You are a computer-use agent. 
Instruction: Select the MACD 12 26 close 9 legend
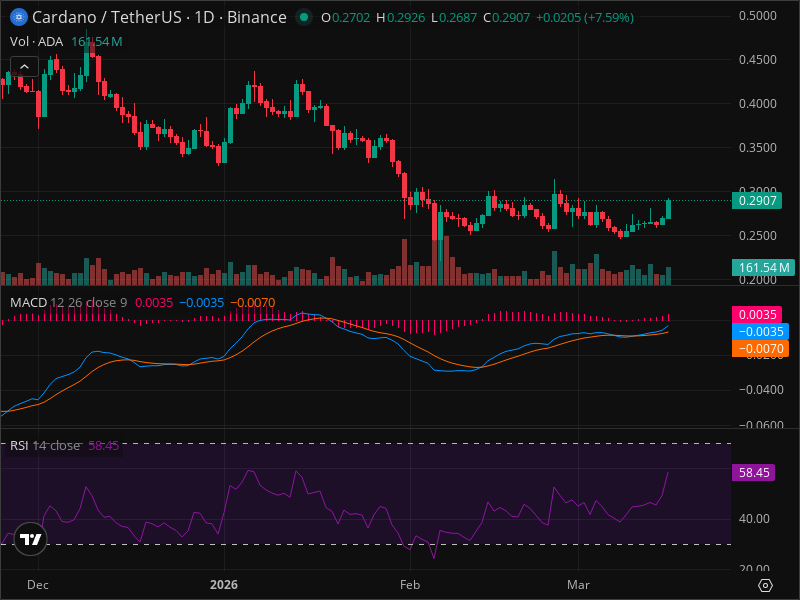(69, 303)
